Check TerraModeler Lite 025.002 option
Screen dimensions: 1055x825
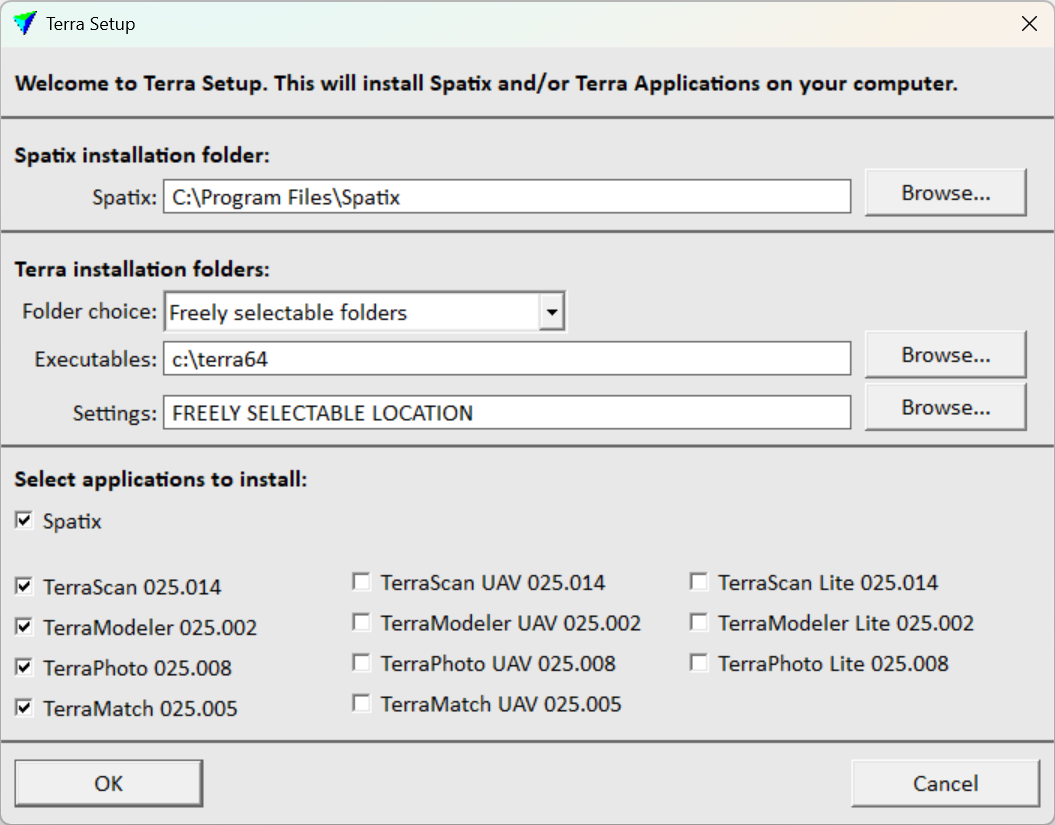pyautogui.click(x=699, y=623)
